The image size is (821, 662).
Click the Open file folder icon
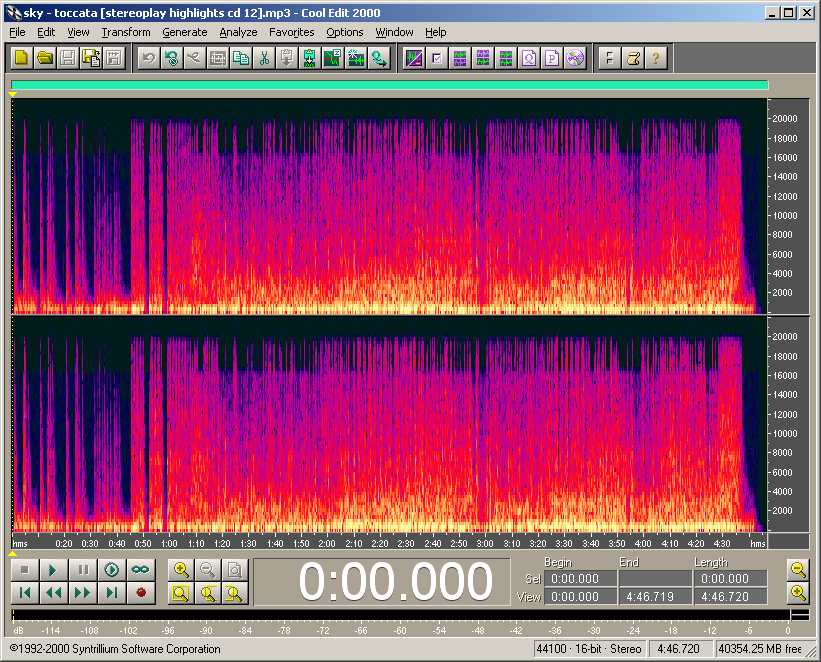coord(45,58)
